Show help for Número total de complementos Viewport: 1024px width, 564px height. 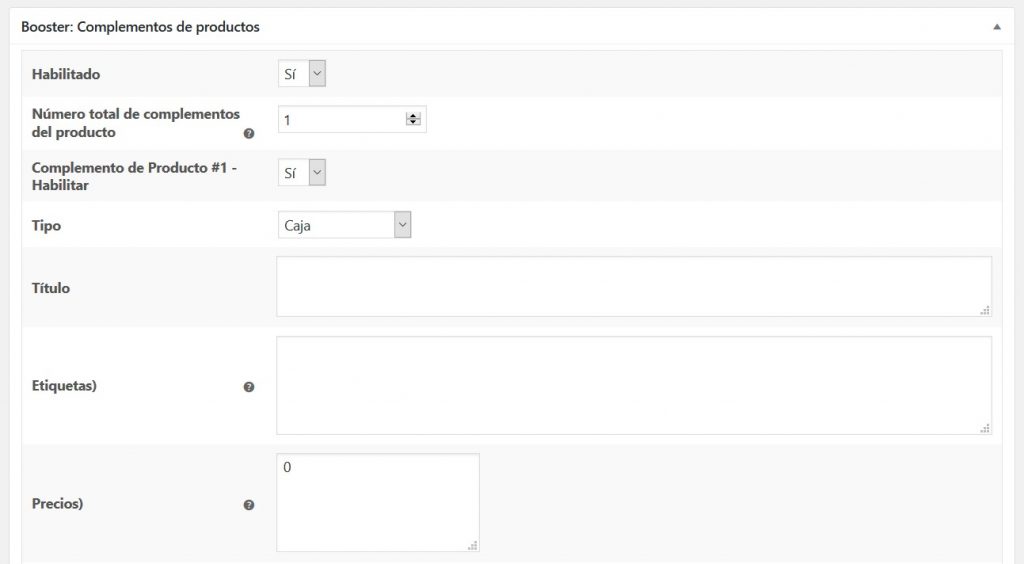click(x=249, y=133)
